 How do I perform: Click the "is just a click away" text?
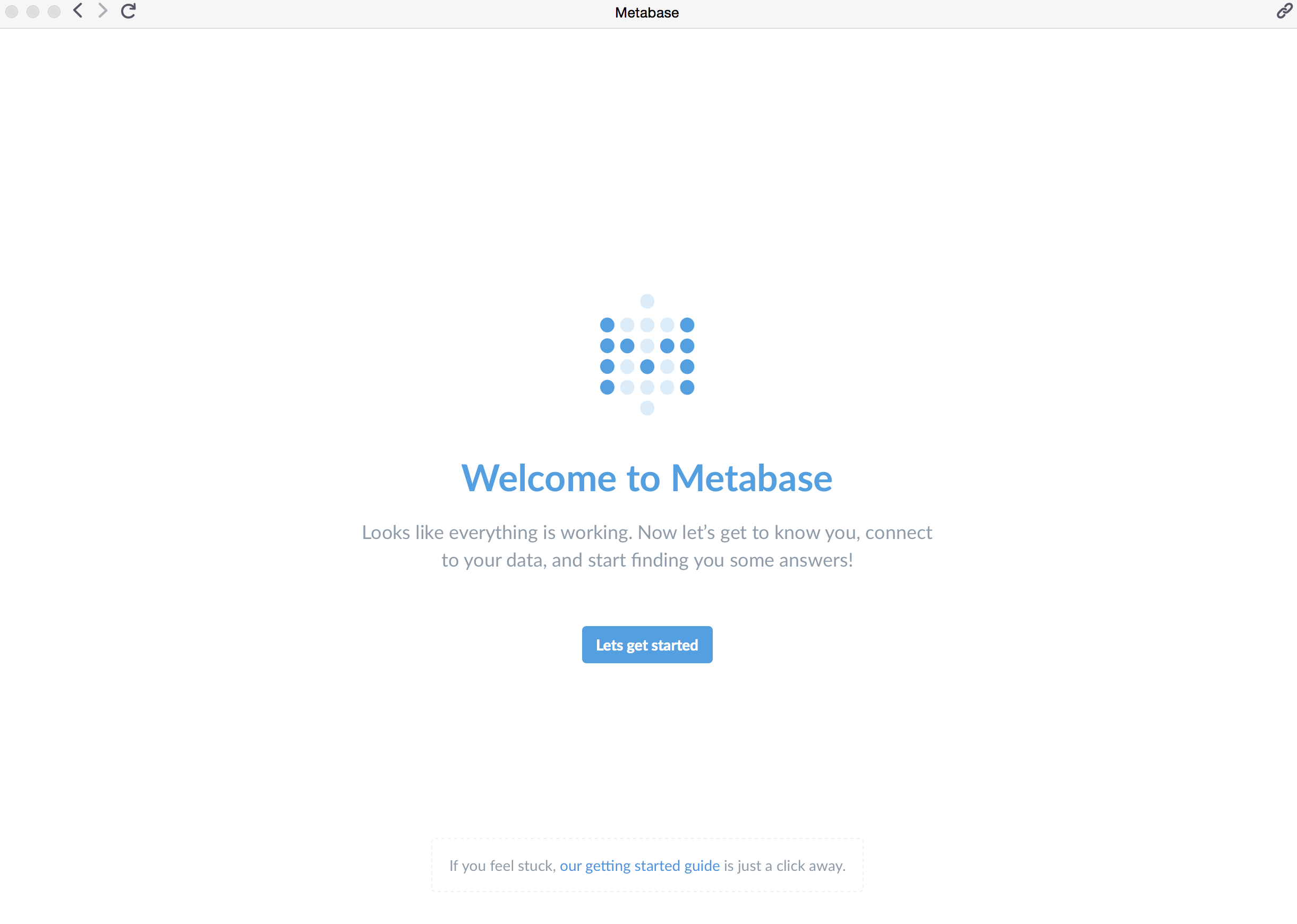[x=785, y=866]
